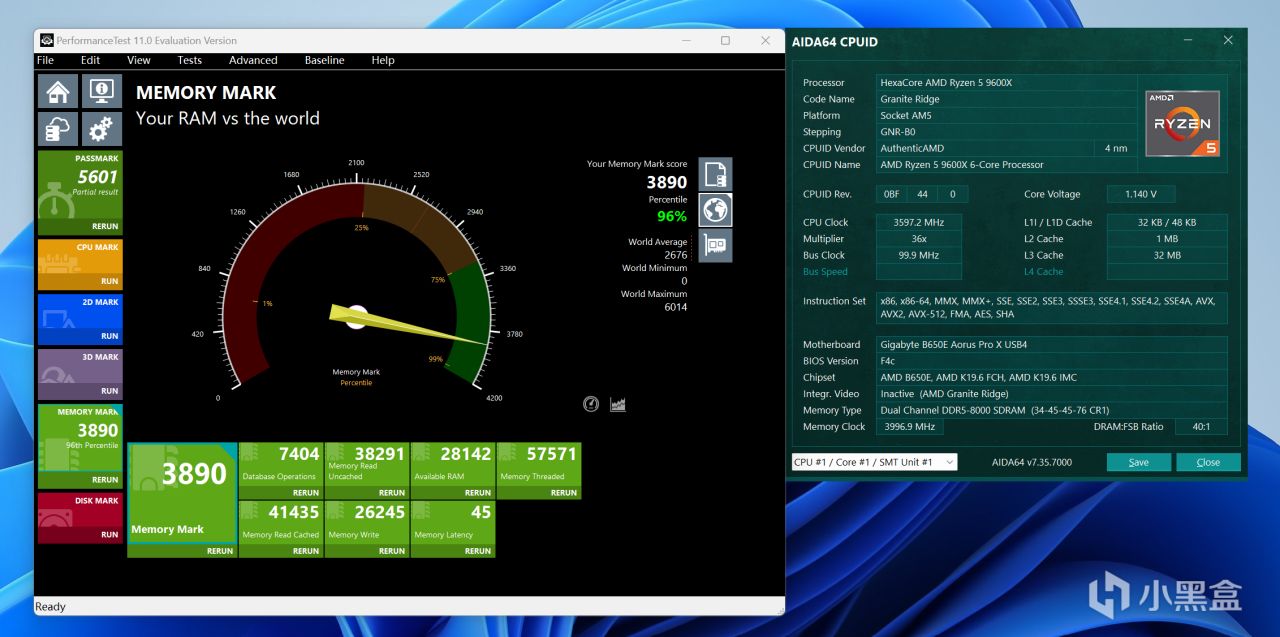
Task: Click the L4 Cache link label
Action: [x=1043, y=272]
